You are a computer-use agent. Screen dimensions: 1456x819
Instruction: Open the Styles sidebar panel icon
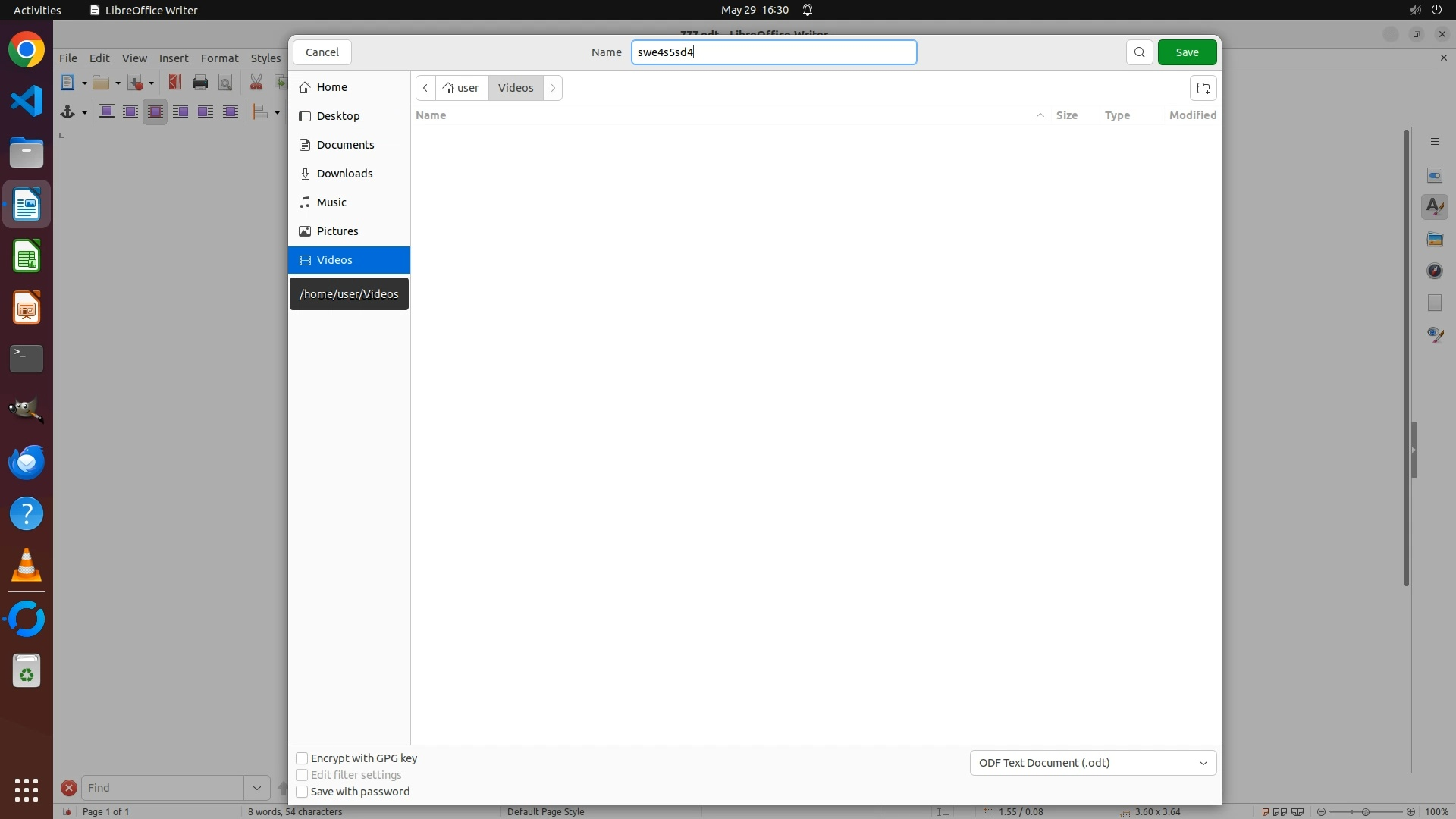click(x=1434, y=207)
